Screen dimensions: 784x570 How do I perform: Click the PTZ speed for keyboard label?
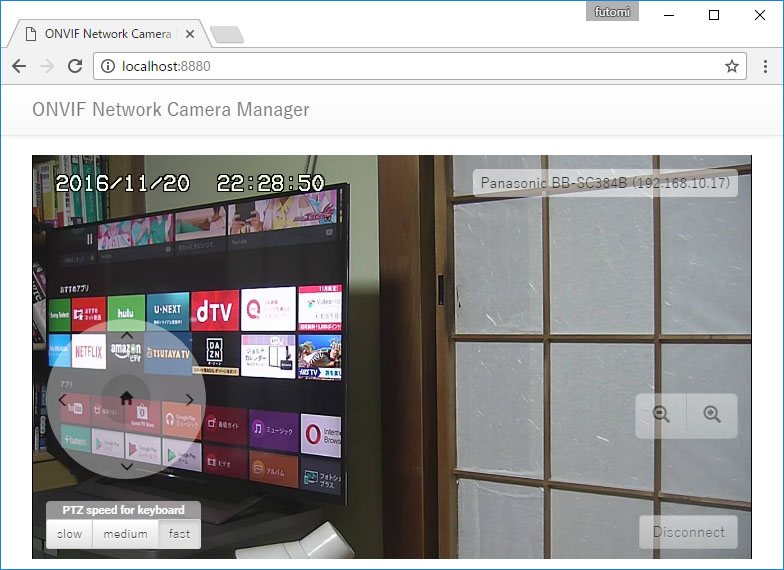(x=124, y=510)
